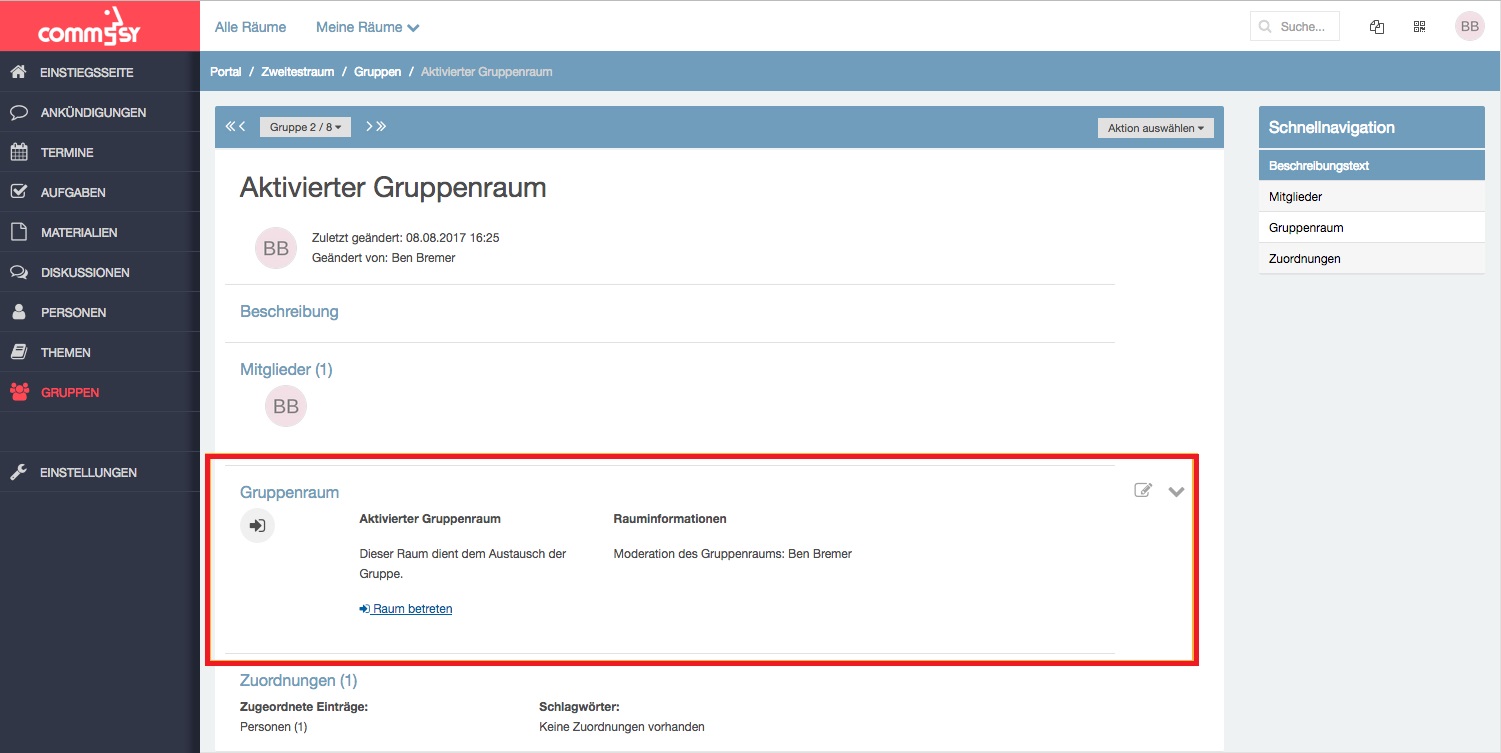Jump to last group with double-right arrow
Image resolution: width=1501 pixels, height=753 pixels.
(x=381, y=126)
